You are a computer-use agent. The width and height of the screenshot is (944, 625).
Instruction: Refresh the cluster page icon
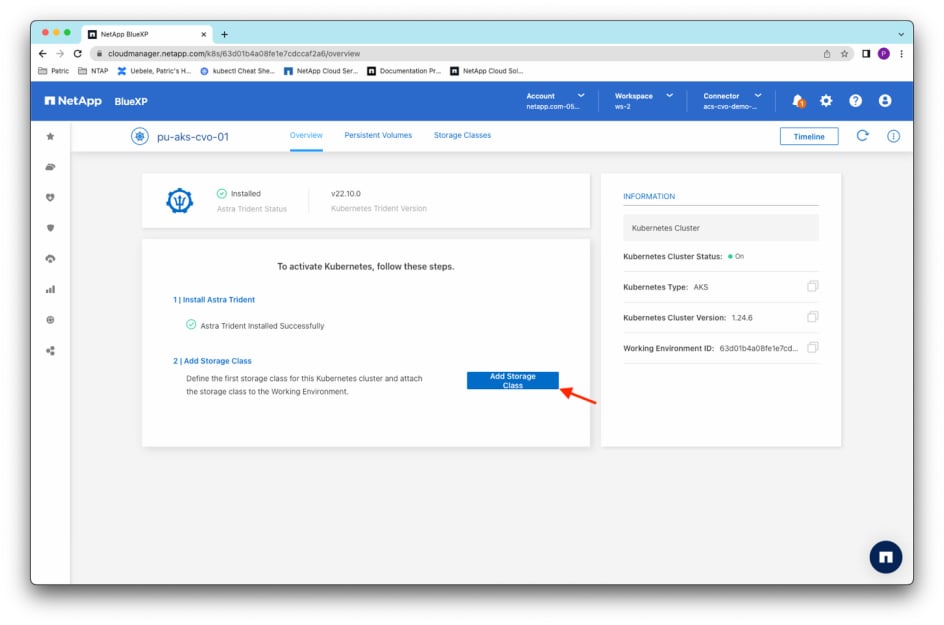click(x=862, y=135)
